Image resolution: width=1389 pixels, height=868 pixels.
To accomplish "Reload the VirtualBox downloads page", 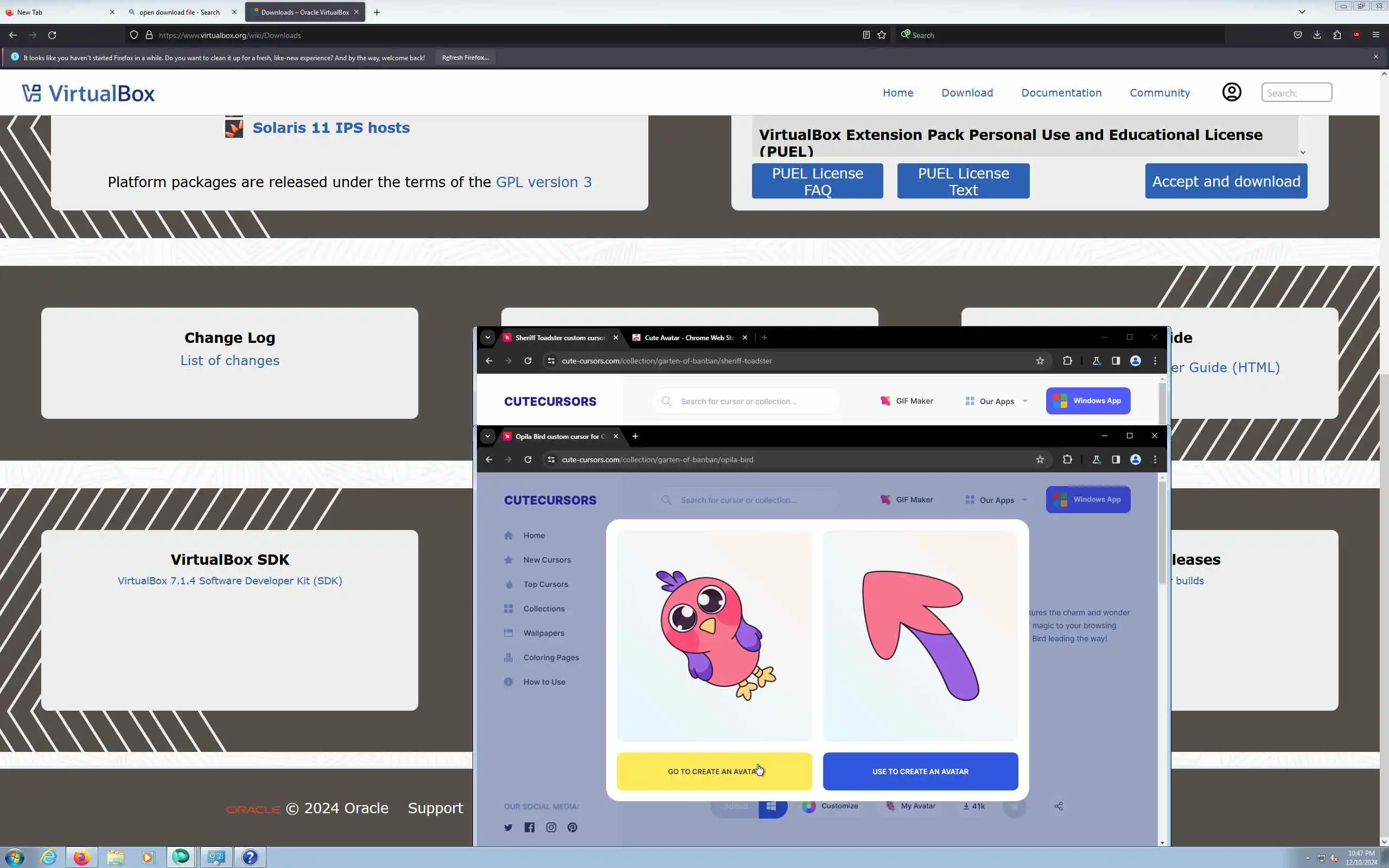I will pyautogui.click(x=52, y=35).
